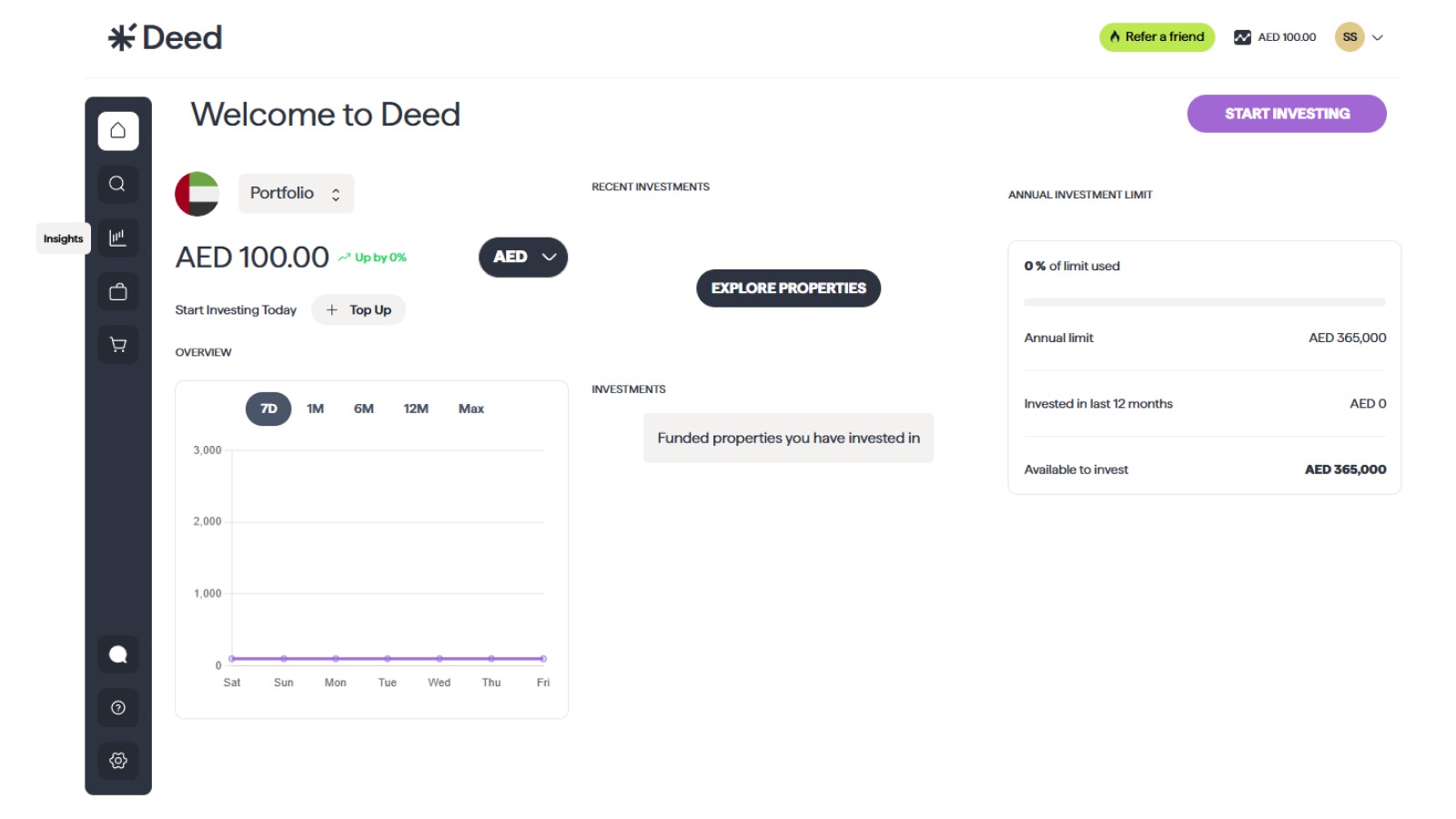Click the UAE flag icon

tap(197, 194)
